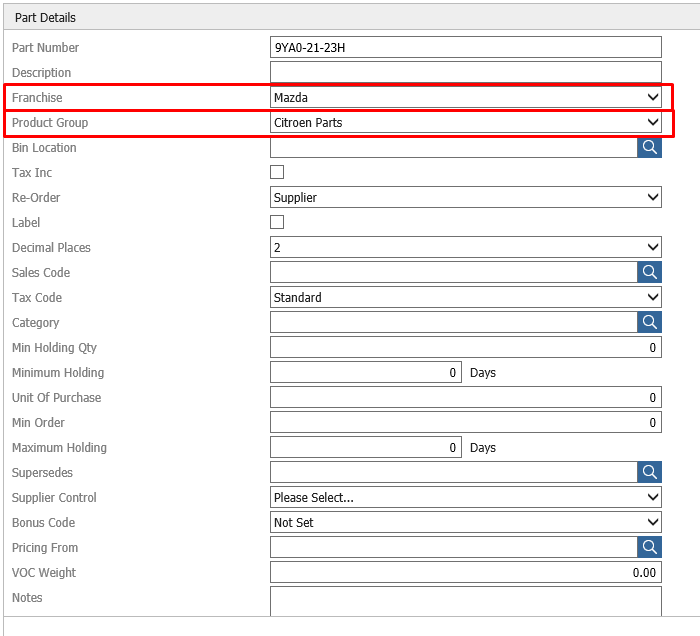This screenshot has width=700, height=636.
Task: Select the Maximum Holding days field
Action: click(x=366, y=447)
